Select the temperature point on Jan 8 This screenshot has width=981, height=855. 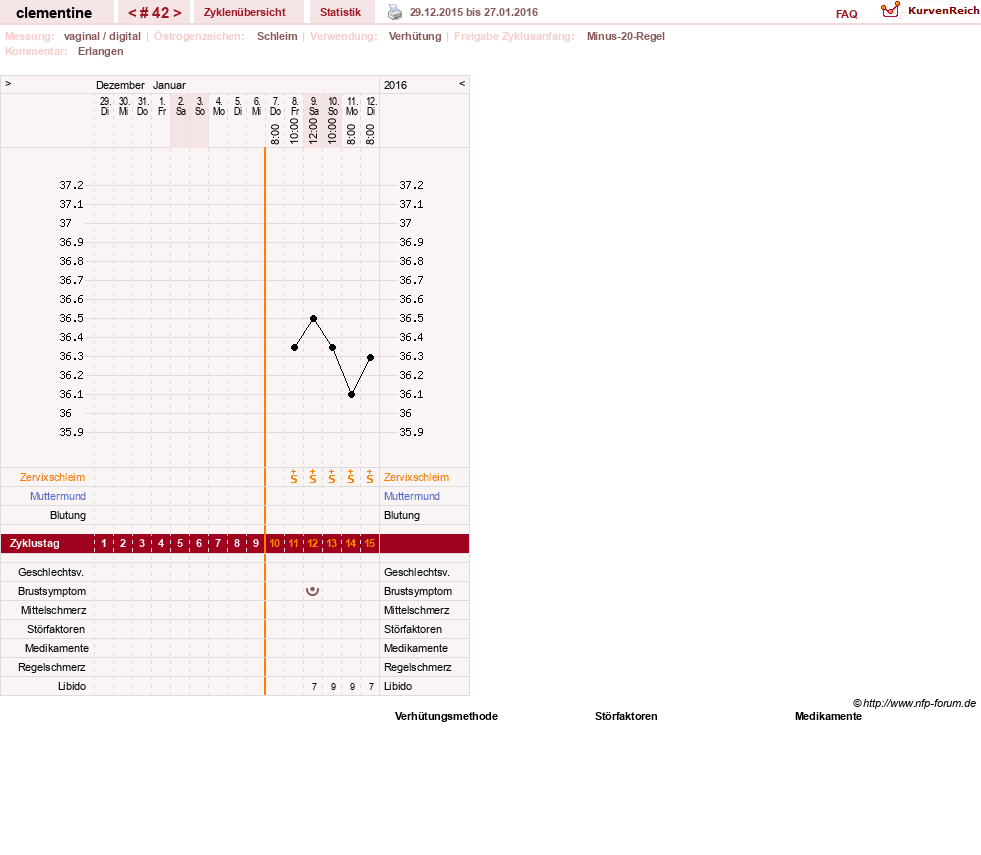[294, 347]
